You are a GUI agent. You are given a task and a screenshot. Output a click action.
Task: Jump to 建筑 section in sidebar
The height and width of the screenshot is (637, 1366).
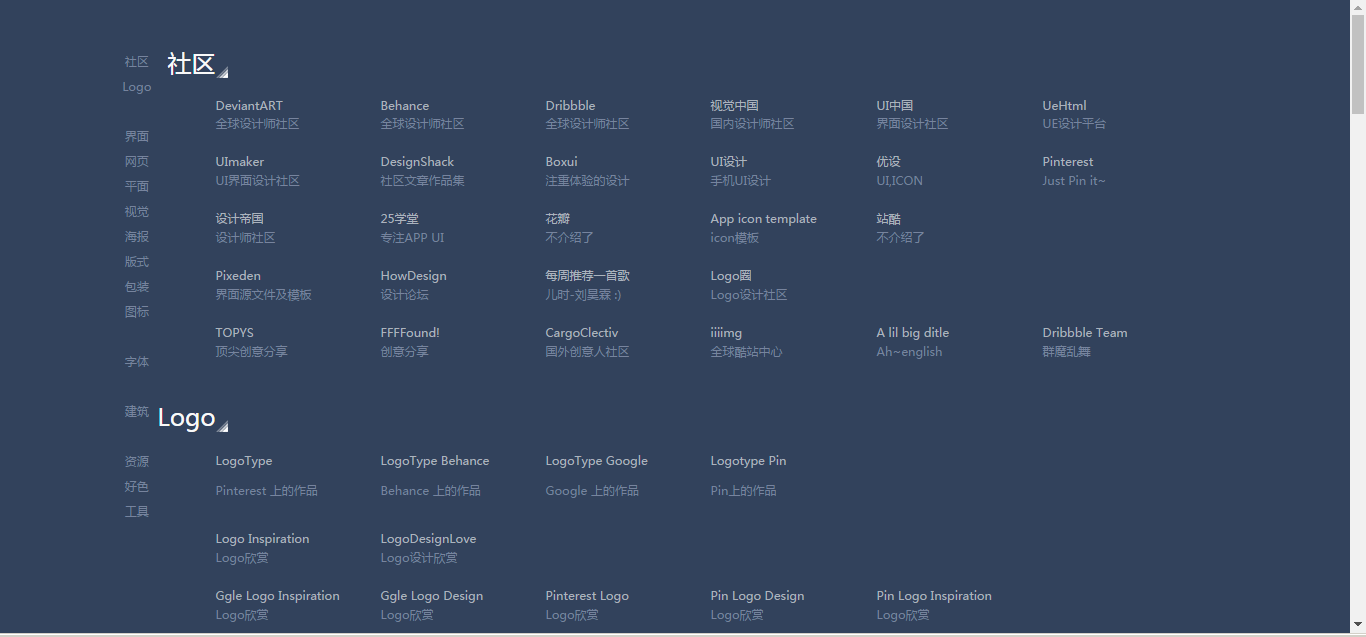137,412
